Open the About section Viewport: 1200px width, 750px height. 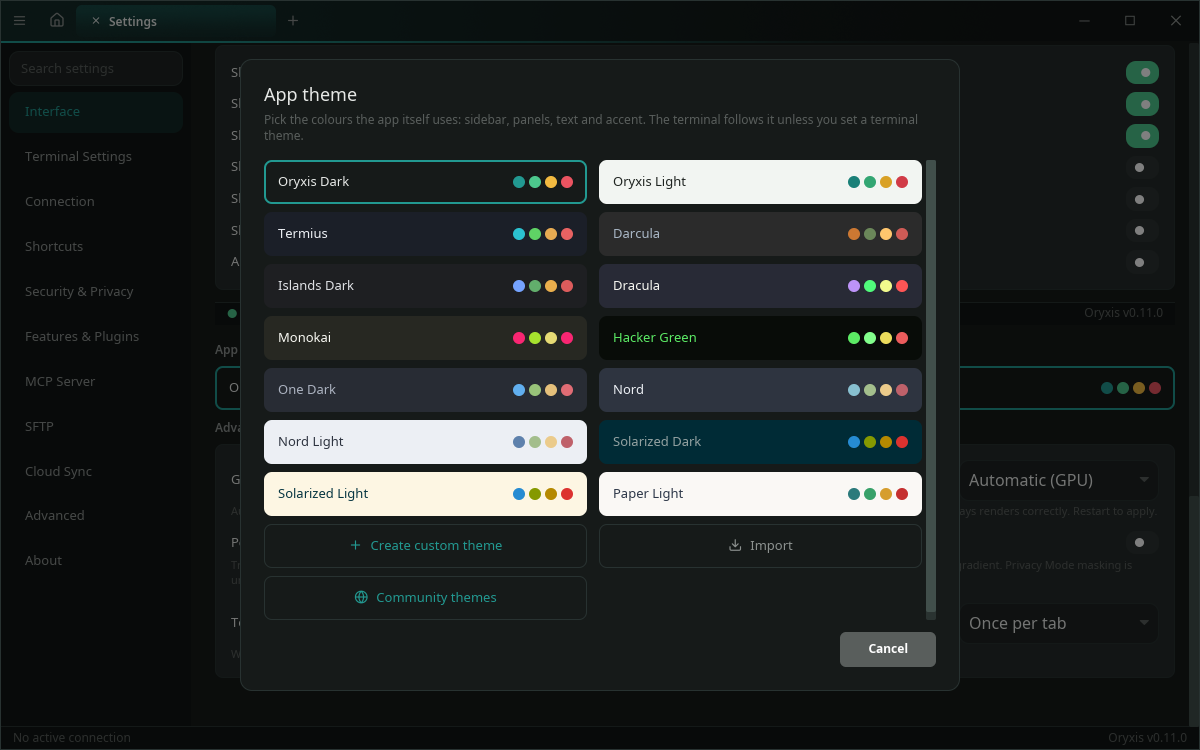(x=96, y=561)
